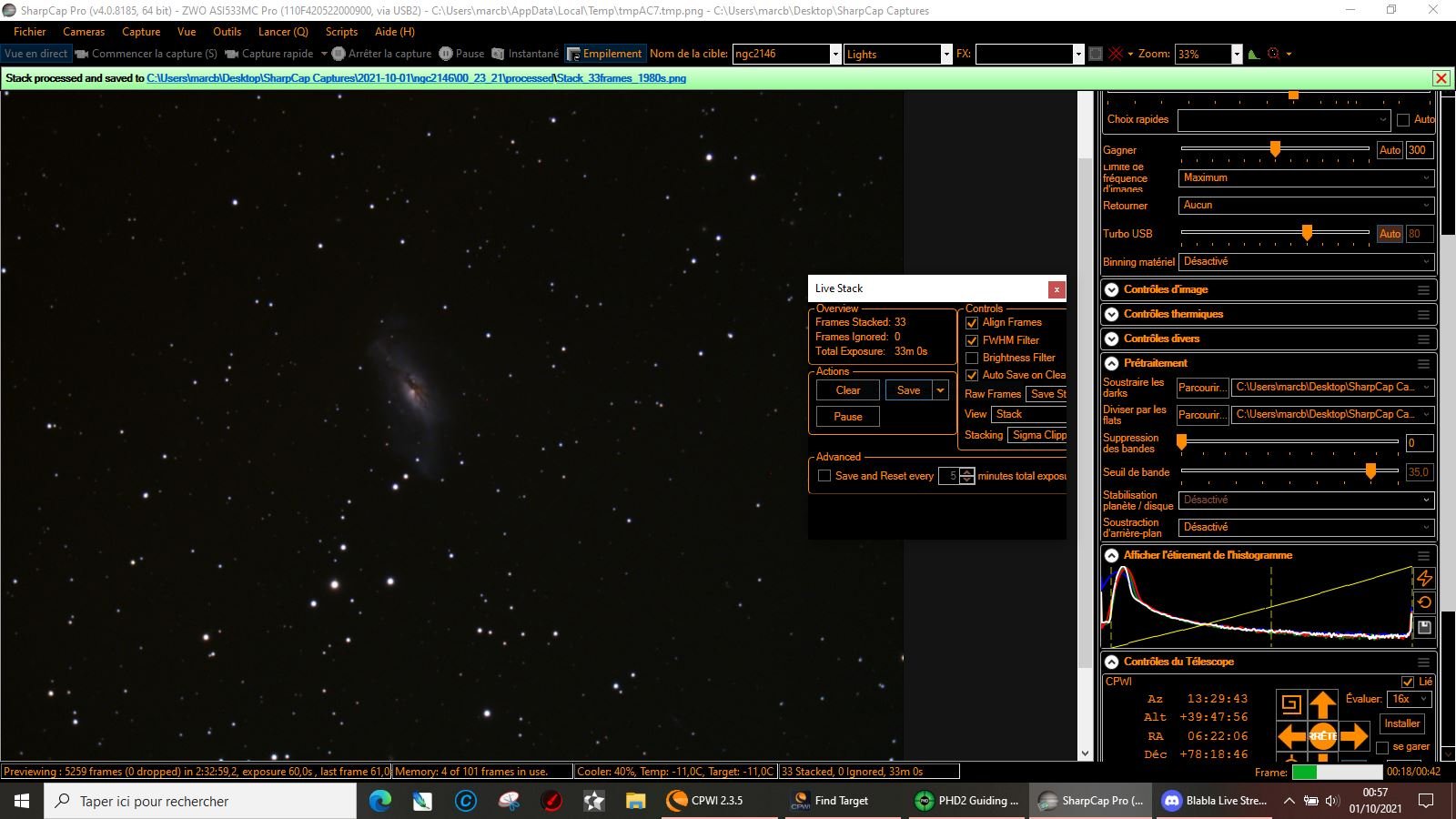The height and width of the screenshot is (819, 1456).
Task: Open the Binning matériel dropdown
Action: (1307, 261)
